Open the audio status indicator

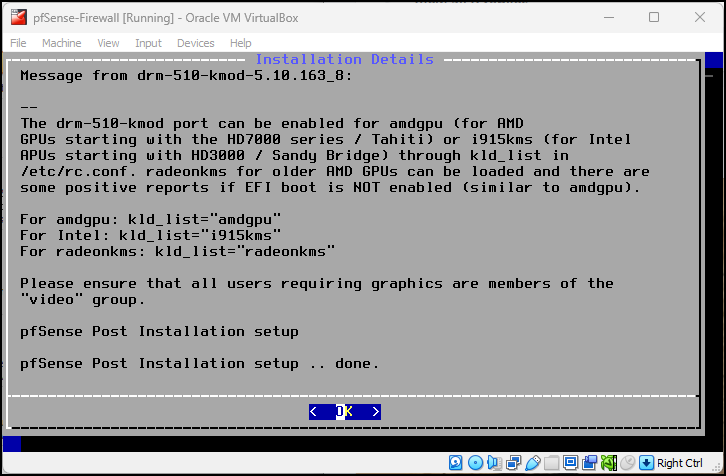pyautogui.click(x=494, y=463)
